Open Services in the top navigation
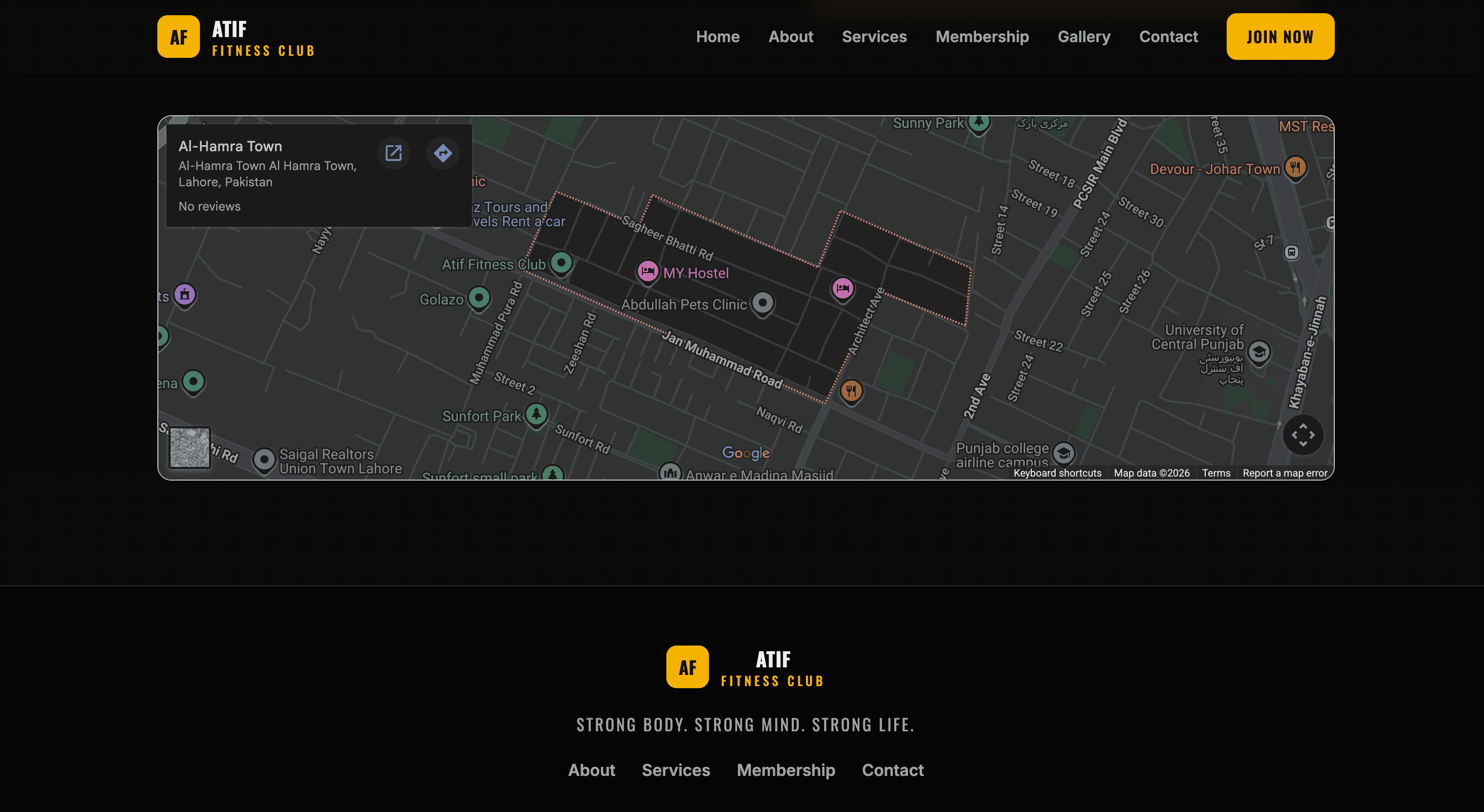 pos(874,36)
